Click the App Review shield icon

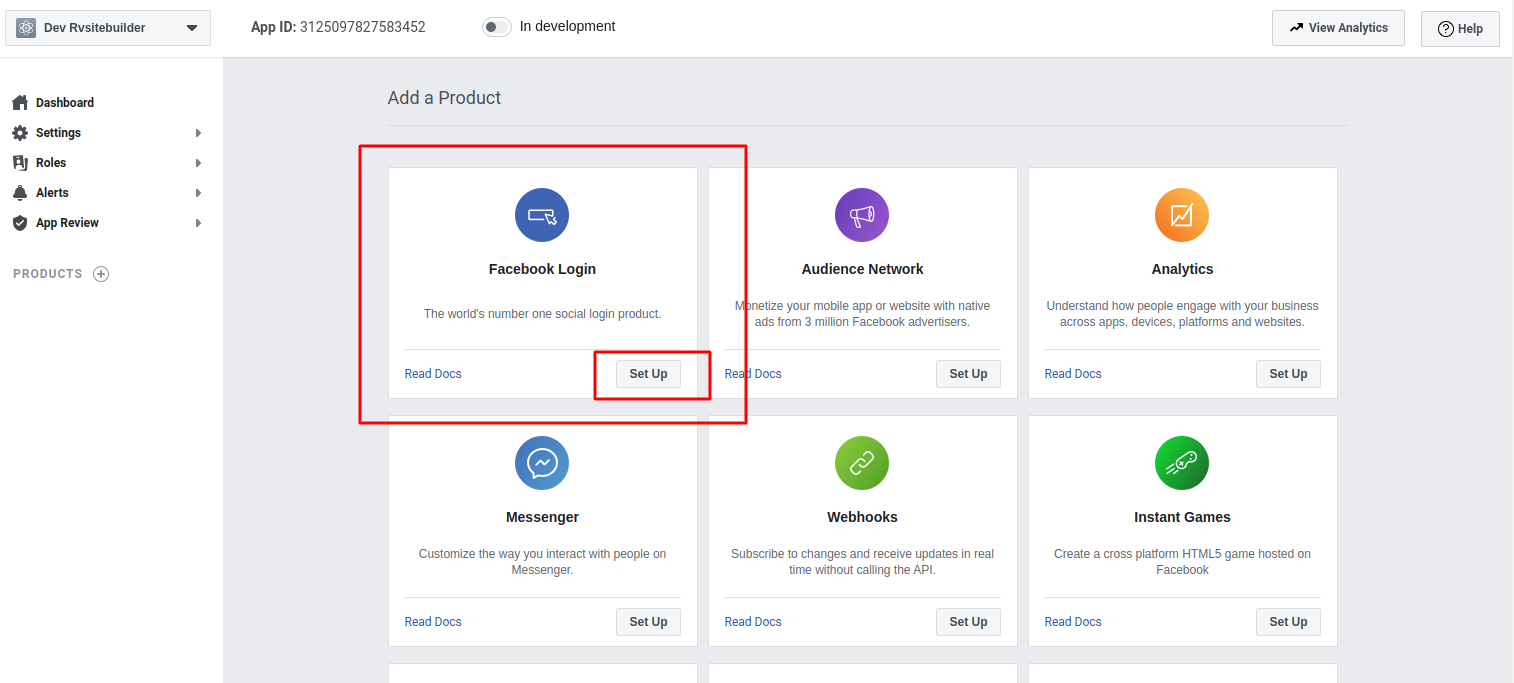click(20, 223)
